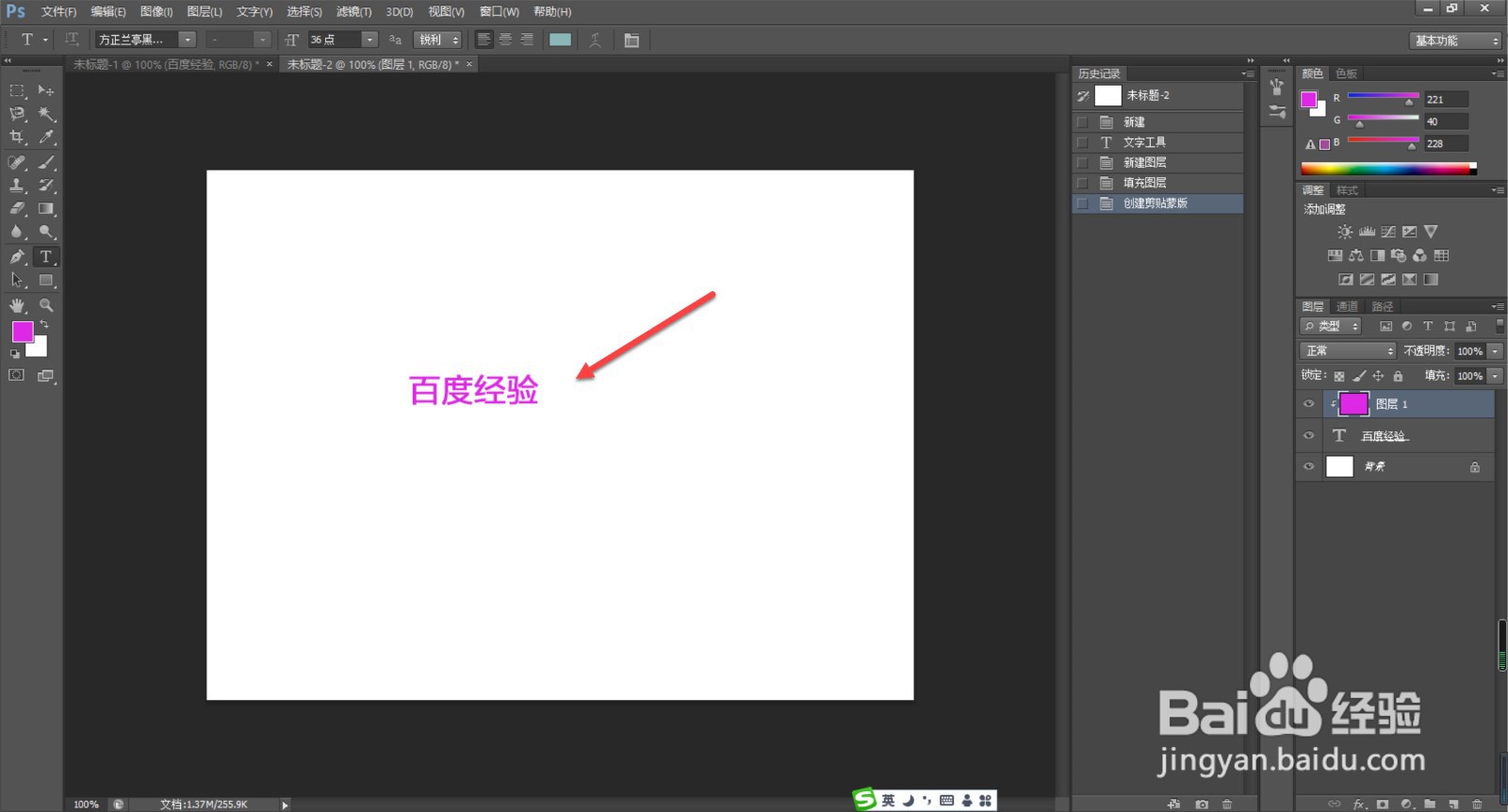Select the Horizontal Type tool in toolbox
1508x812 pixels.
coord(45,256)
